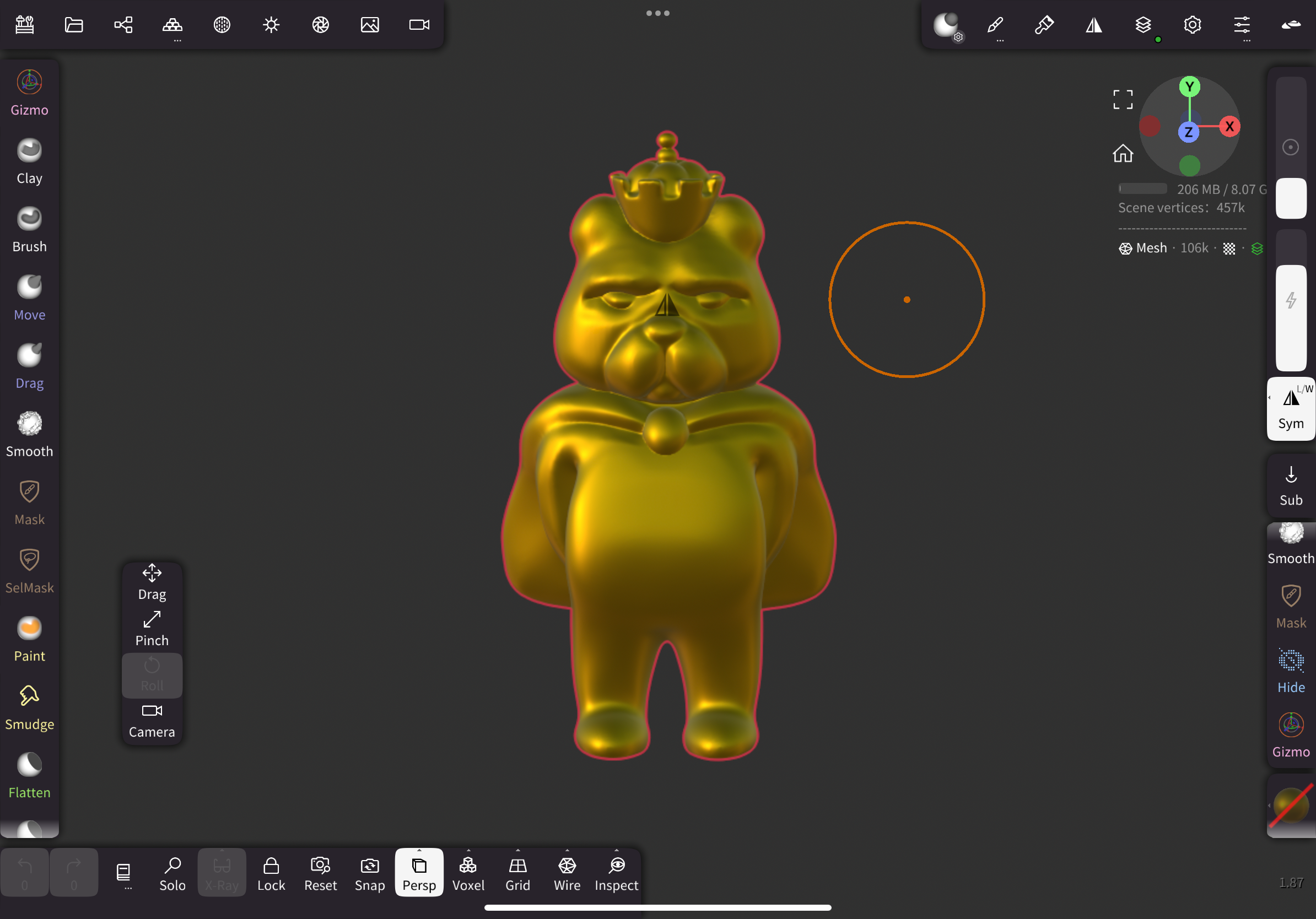Click the fullscreen frame icon

point(1122,99)
